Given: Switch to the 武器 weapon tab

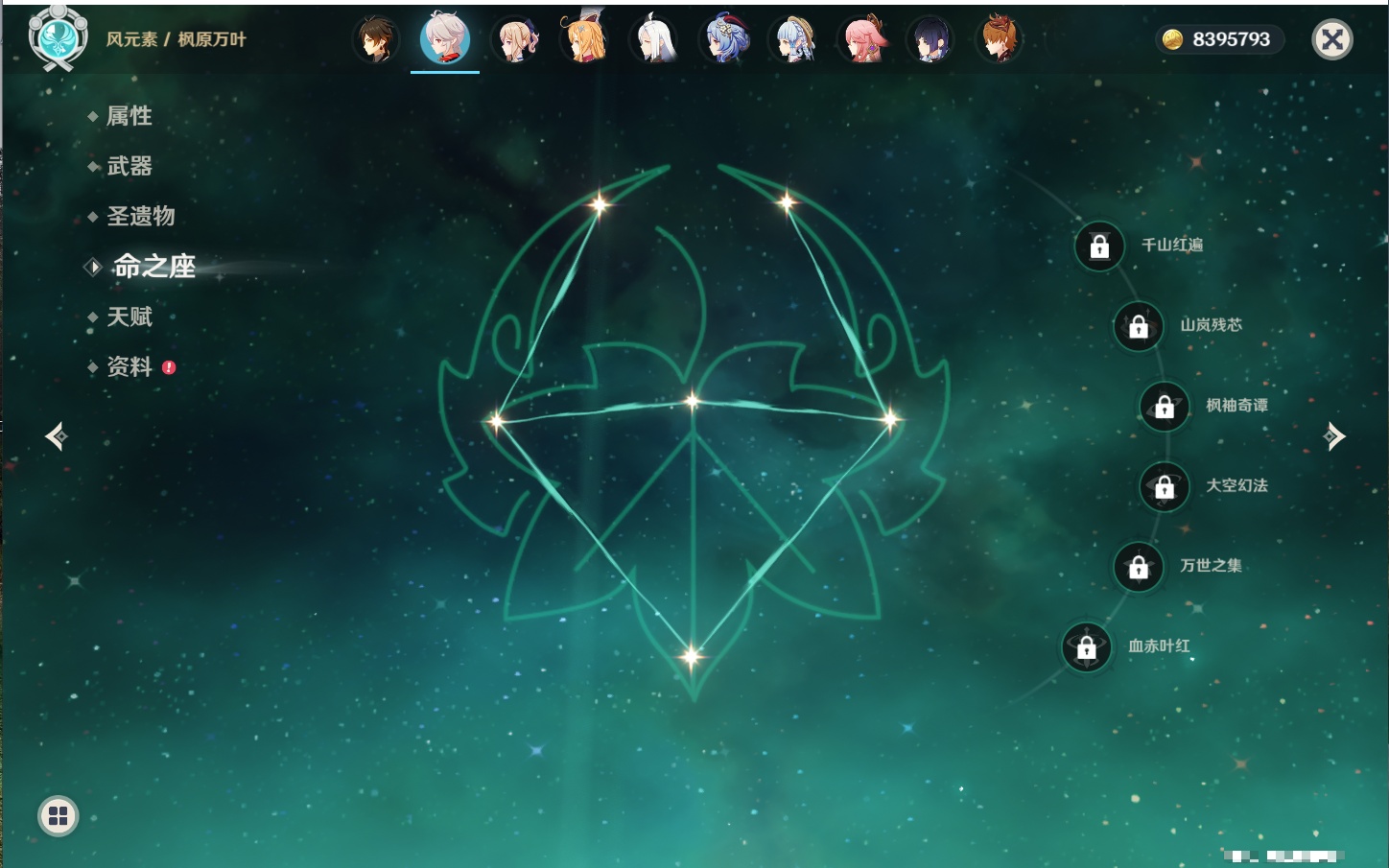Looking at the screenshot, I should click(129, 166).
